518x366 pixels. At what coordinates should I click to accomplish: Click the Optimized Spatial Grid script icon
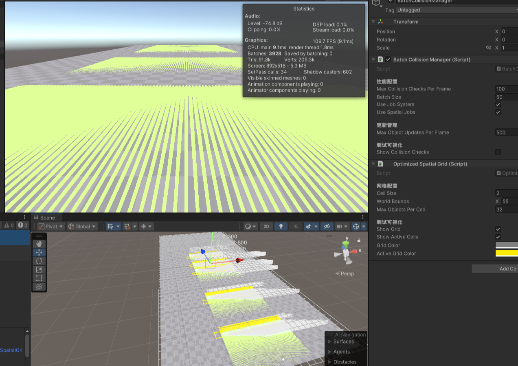(x=380, y=164)
